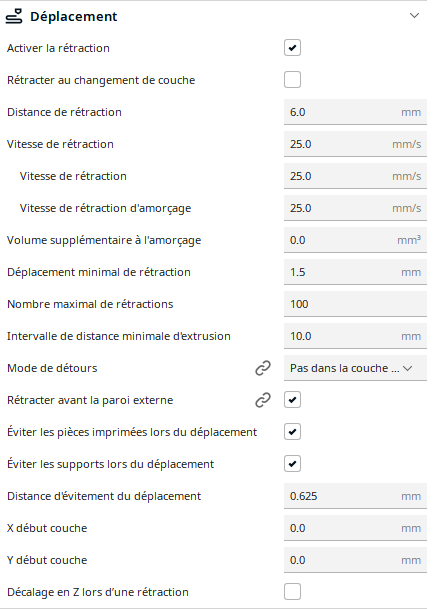The height and width of the screenshot is (609, 435).
Task: Edit Déplacement minimal de rétraction value
Action: [x=355, y=272]
